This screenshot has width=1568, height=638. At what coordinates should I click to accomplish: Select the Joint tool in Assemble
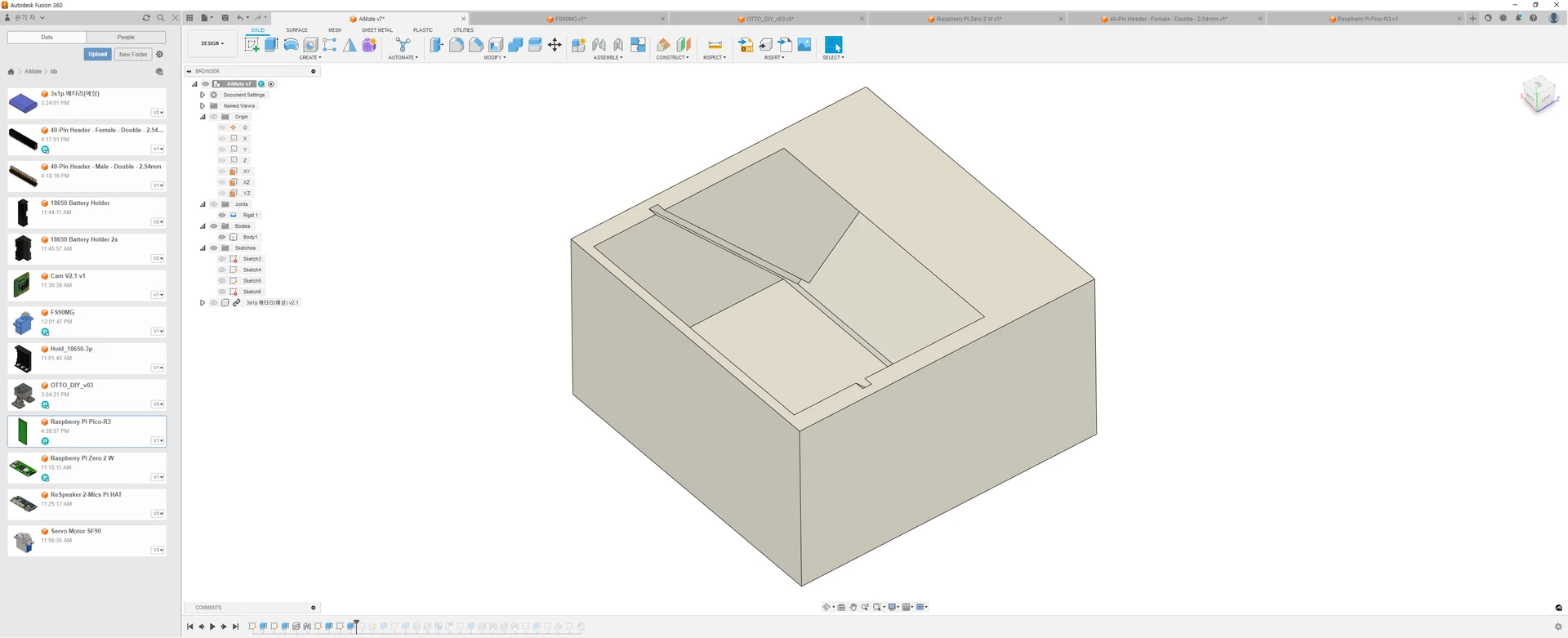(599, 45)
